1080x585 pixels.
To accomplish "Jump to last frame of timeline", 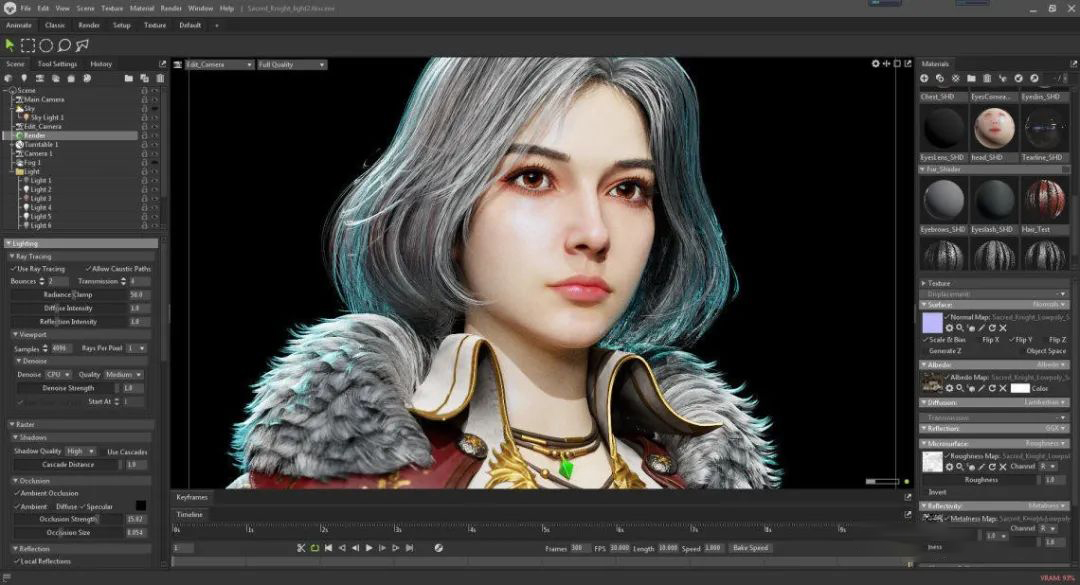I will 410,548.
